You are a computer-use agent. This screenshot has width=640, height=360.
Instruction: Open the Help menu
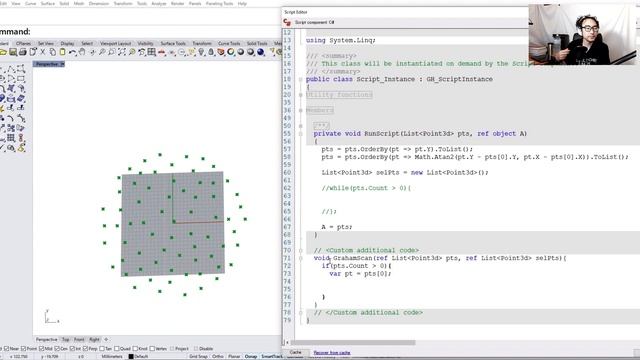(242, 3)
